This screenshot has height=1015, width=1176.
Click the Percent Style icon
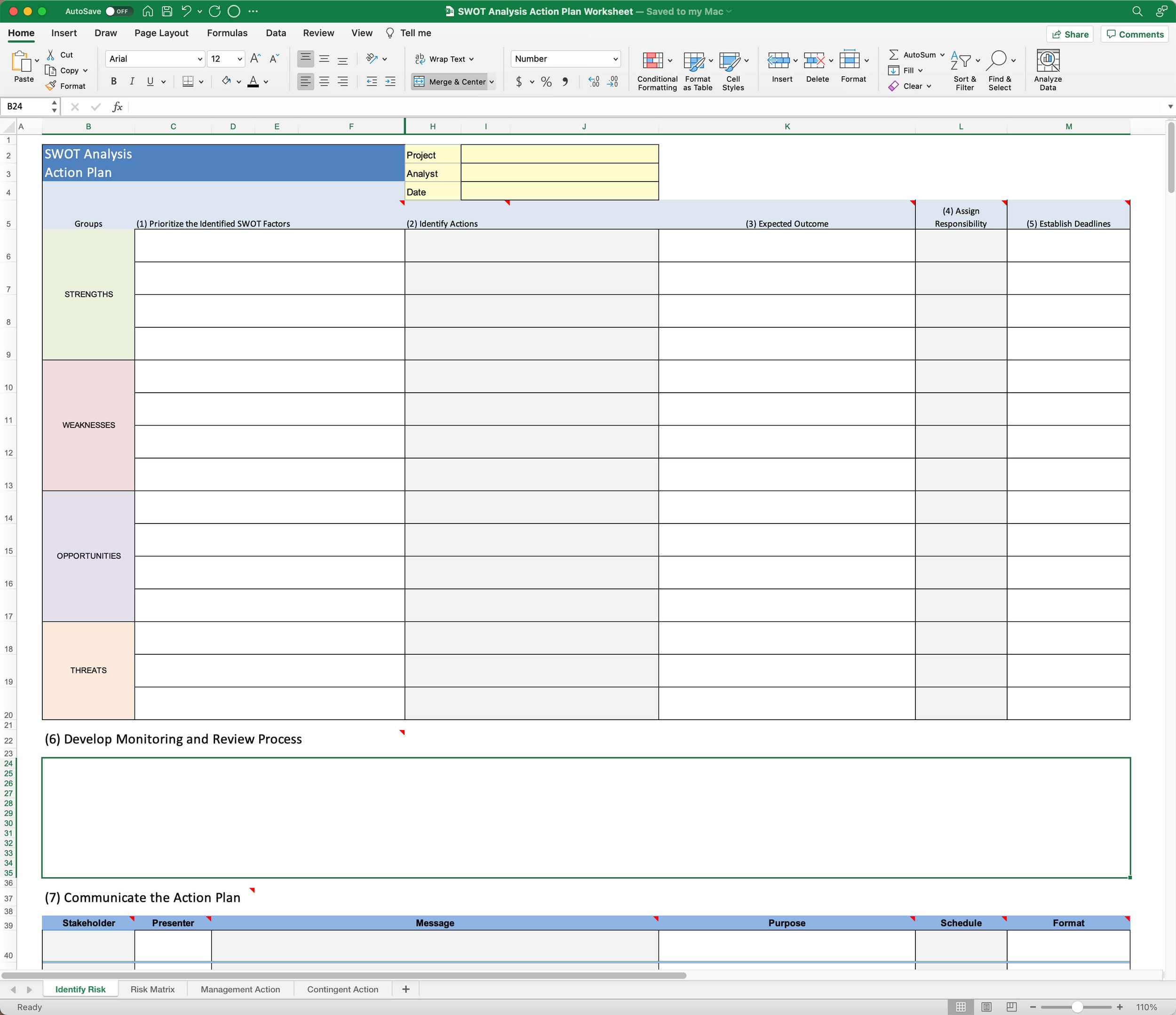click(x=546, y=81)
